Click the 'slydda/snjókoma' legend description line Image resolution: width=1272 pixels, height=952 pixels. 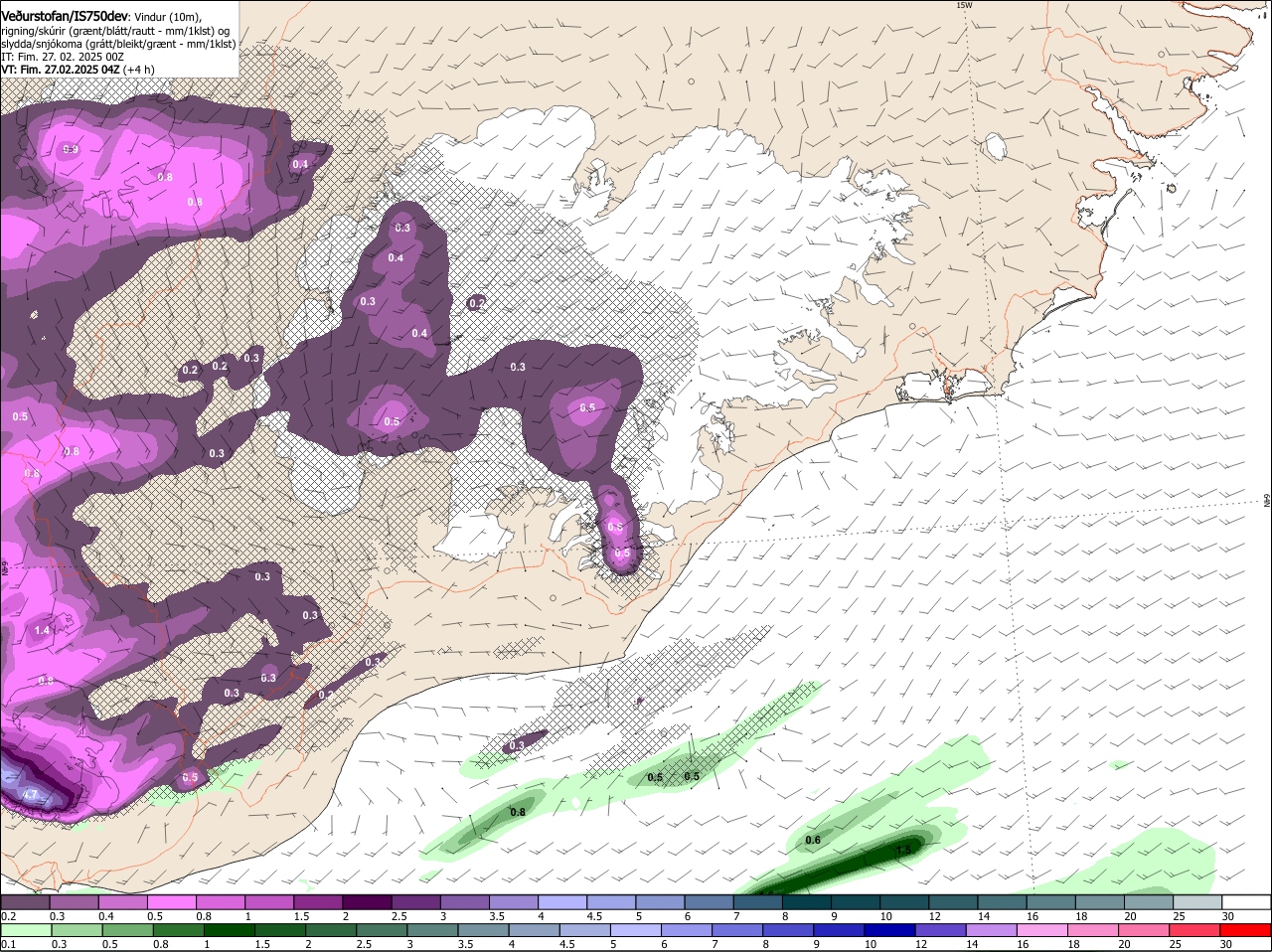[x=118, y=44]
